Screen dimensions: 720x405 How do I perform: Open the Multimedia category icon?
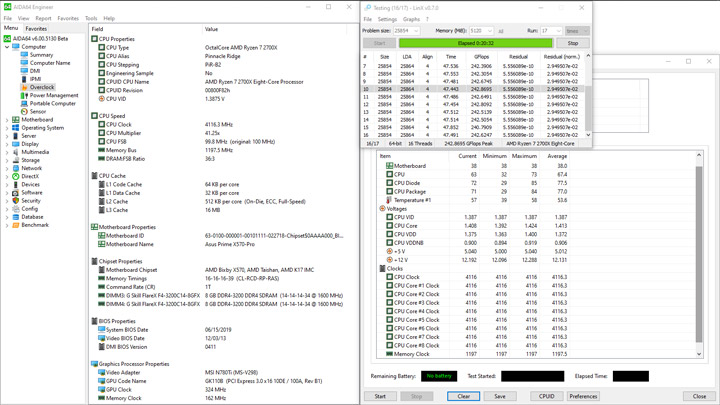pyautogui.click(x=16, y=152)
